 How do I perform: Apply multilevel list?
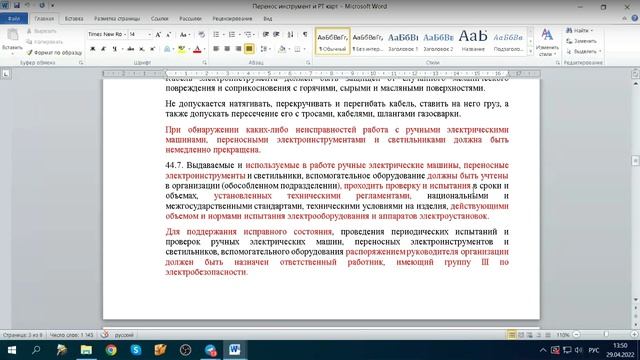point(247,35)
